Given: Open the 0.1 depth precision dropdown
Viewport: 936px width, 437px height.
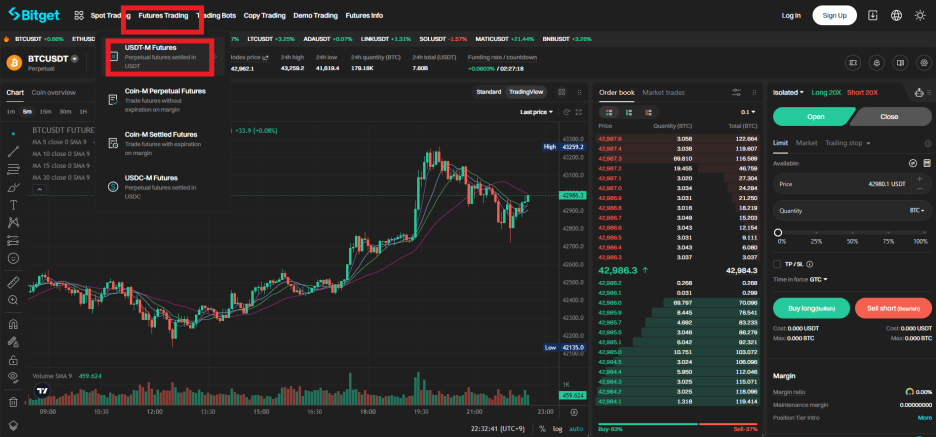Looking at the screenshot, I should (x=748, y=112).
